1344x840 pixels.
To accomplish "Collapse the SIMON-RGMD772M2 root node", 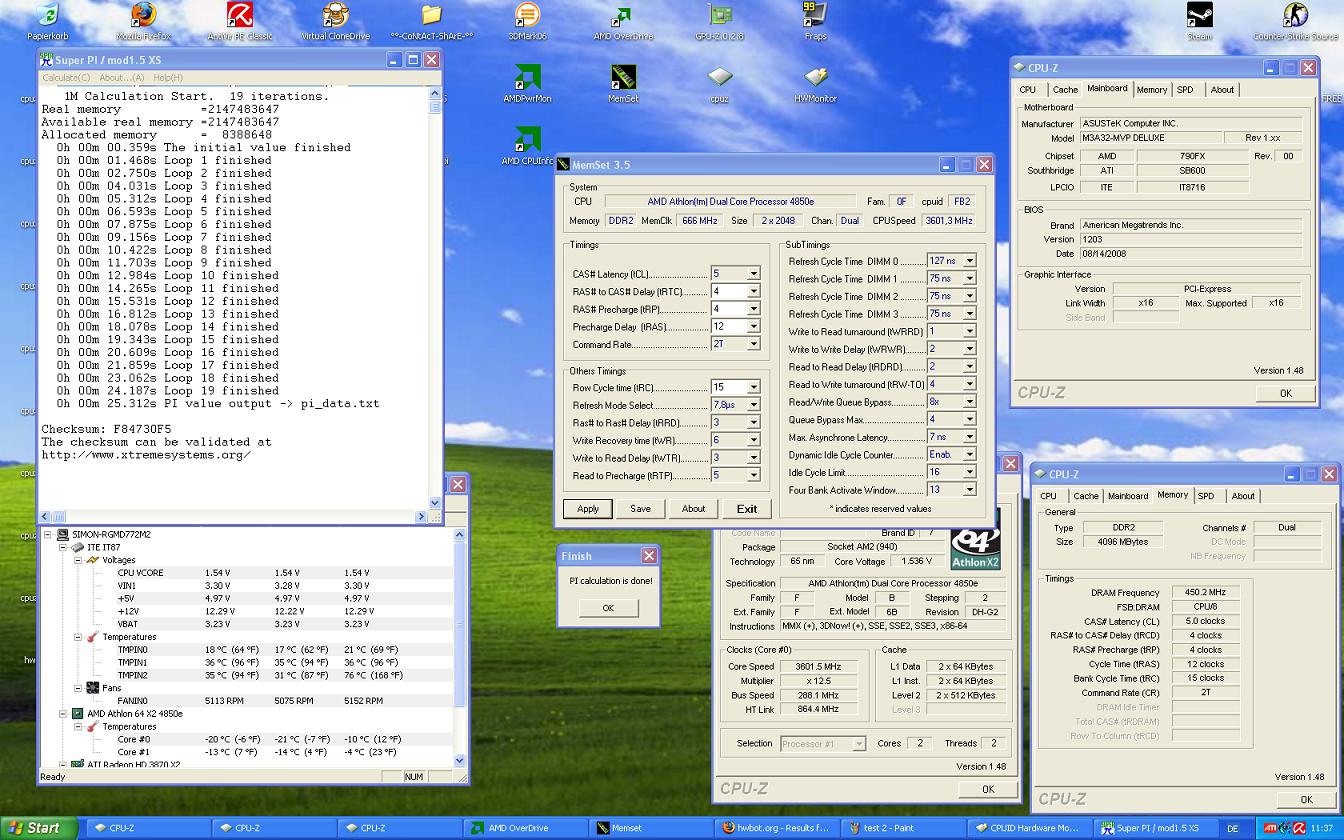I will [48, 535].
